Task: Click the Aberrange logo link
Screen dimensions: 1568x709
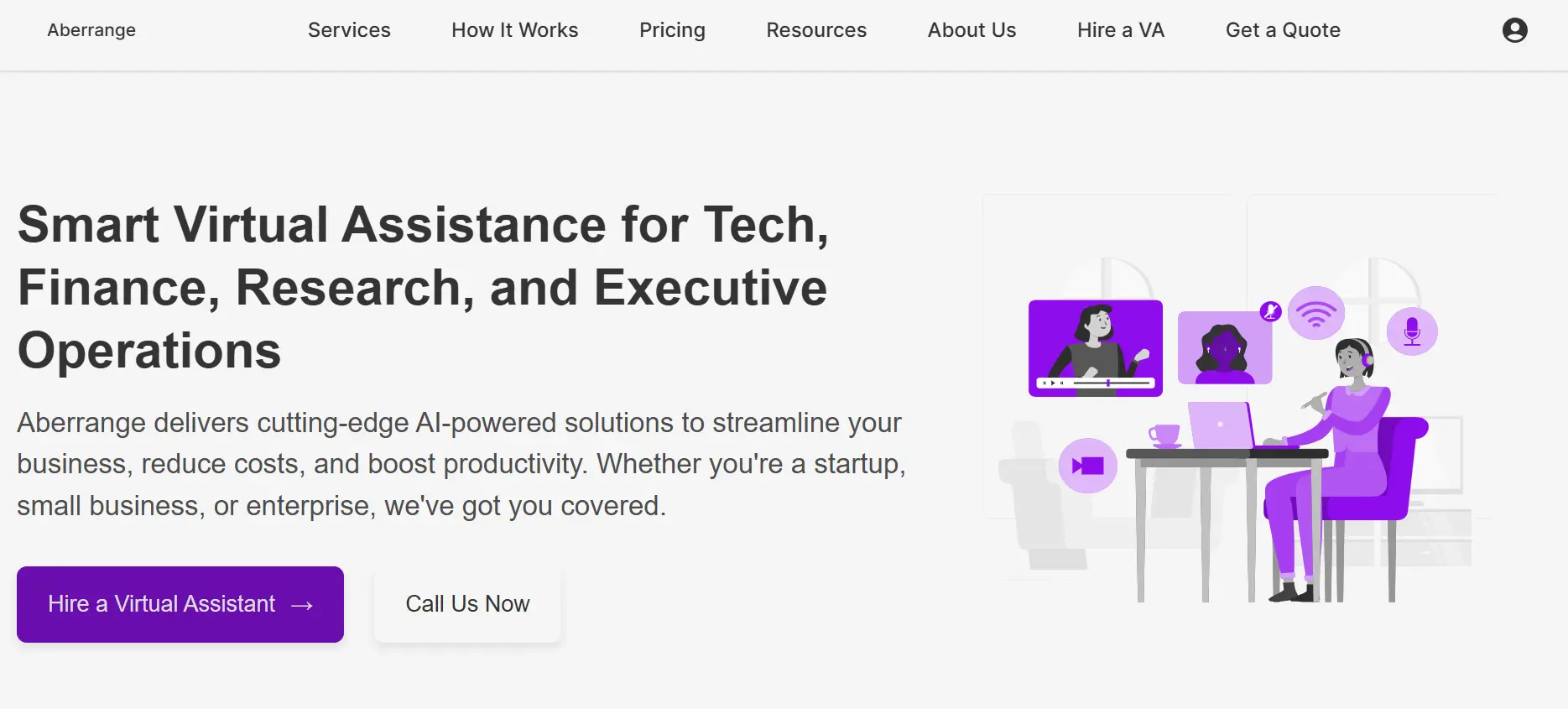Action: pyautogui.click(x=91, y=30)
